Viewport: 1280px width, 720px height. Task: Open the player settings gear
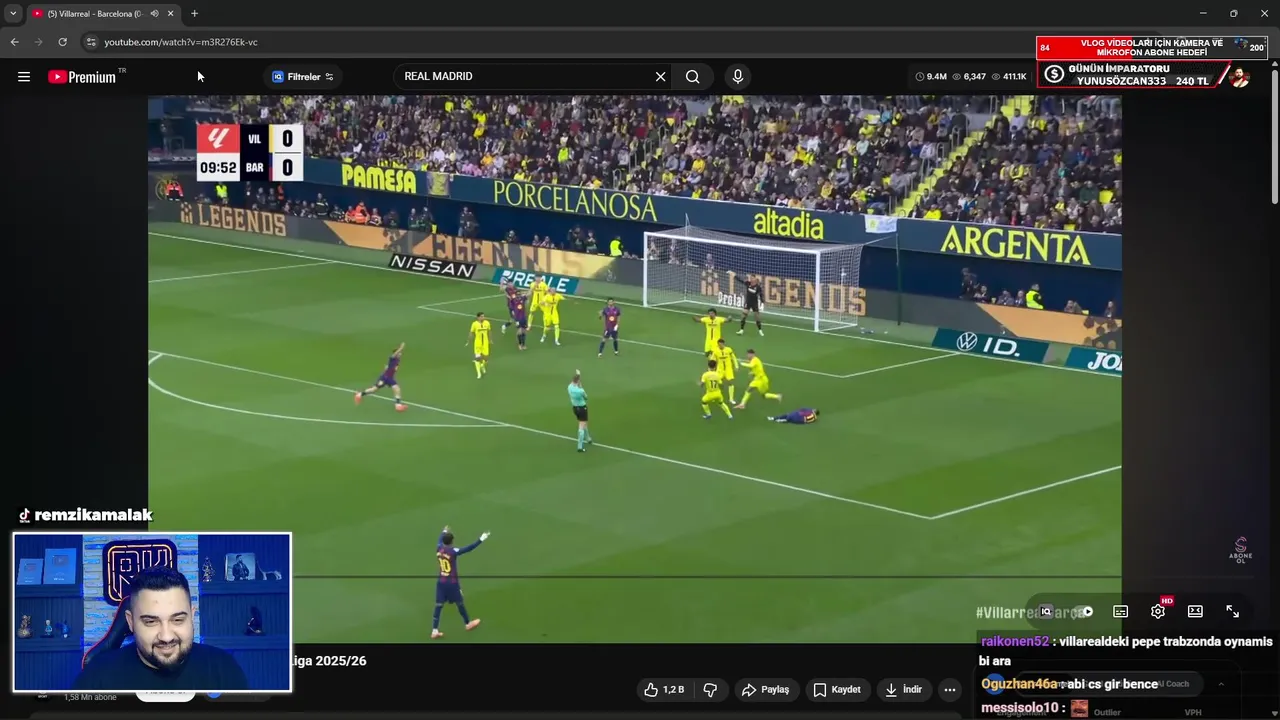1158,611
